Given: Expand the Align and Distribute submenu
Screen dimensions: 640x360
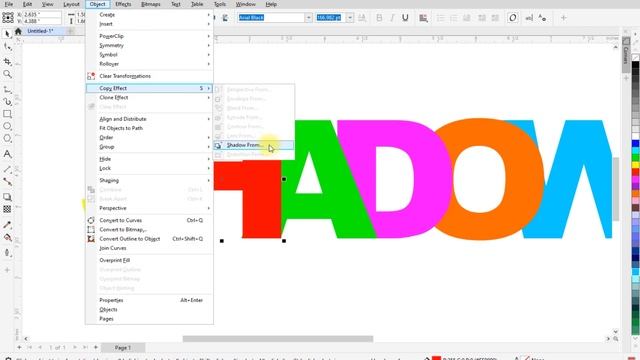Looking at the screenshot, I should point(149,119).
